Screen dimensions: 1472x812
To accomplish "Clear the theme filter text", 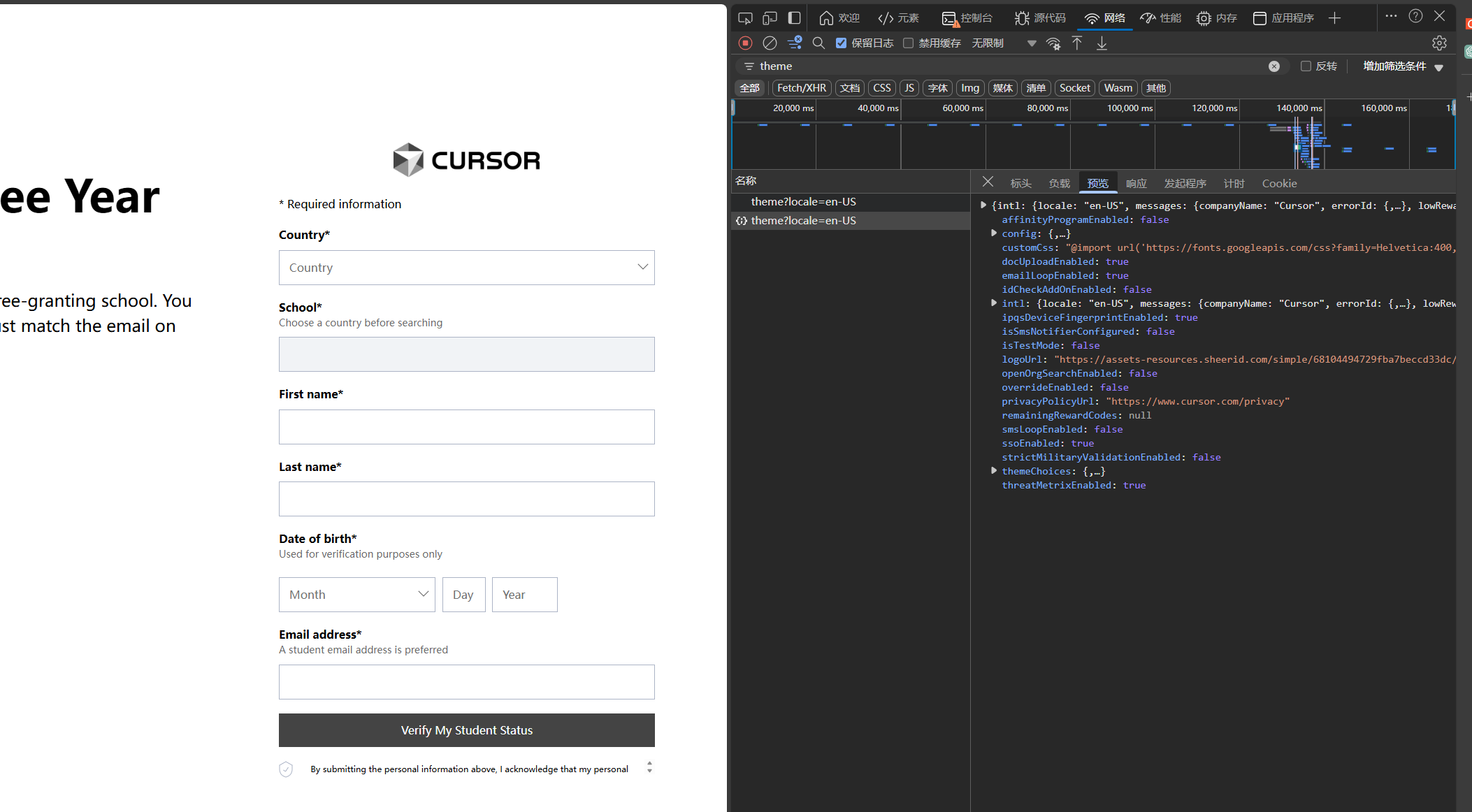I will pyautogui.click(x=1274, y=66).
